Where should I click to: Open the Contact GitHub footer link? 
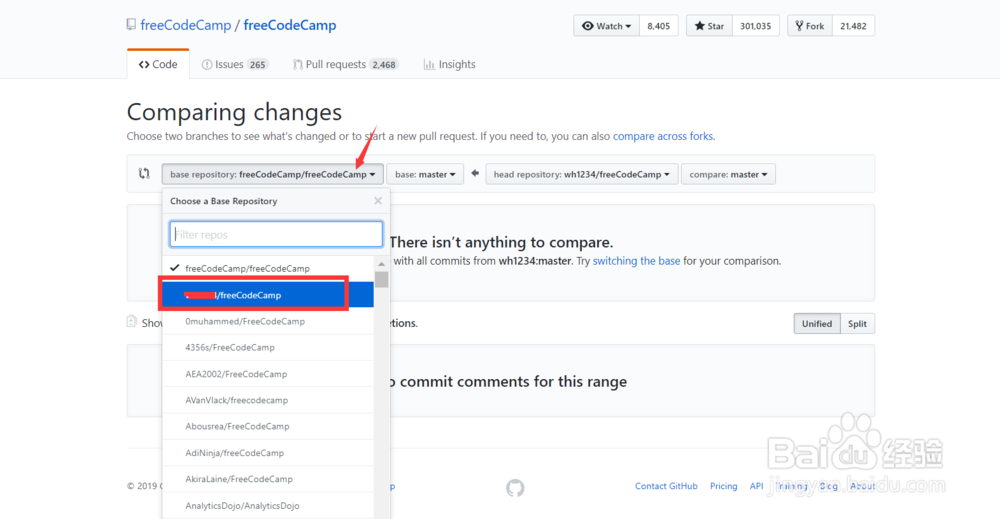pyautogui.click(x=666, y=486)
